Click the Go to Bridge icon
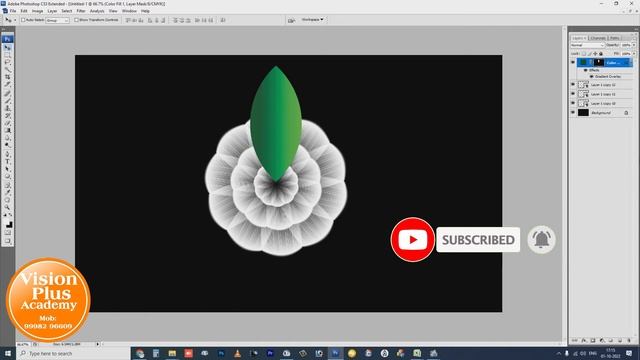 (291, 20)
